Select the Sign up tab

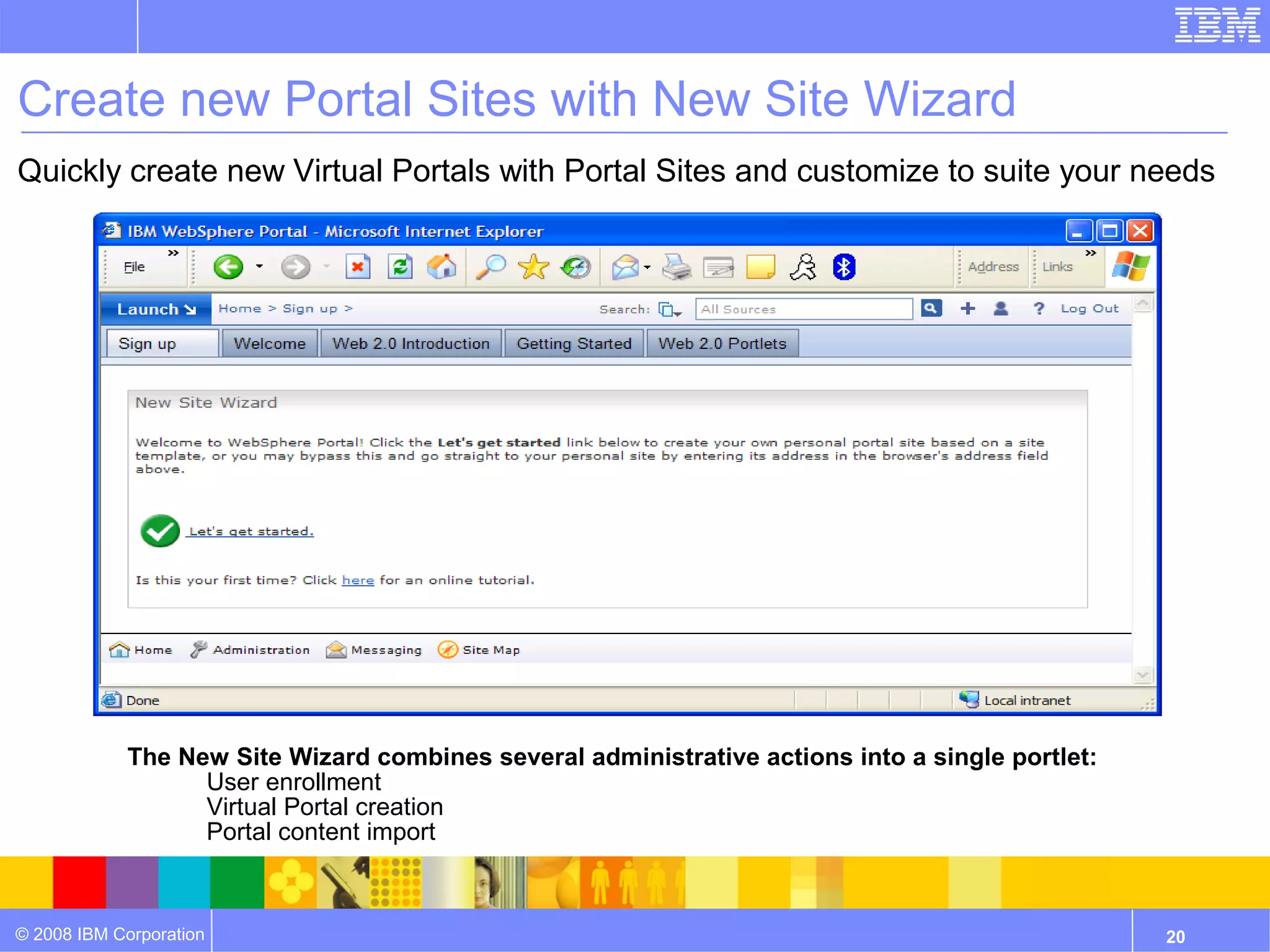pos(162,343)
